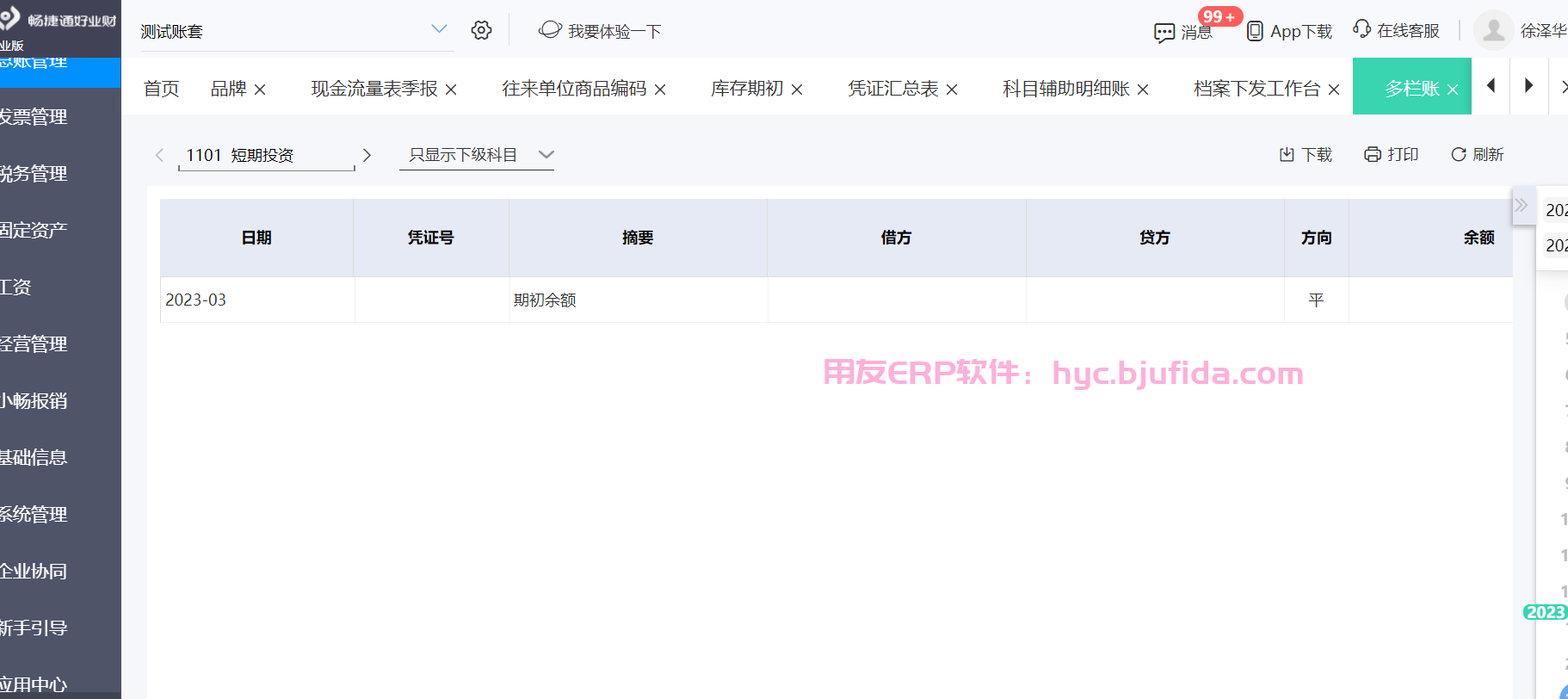The height and width of the screenshot is (699, 1568).
Task: Click the 1101 短期投资 account field
Action: 267,155
